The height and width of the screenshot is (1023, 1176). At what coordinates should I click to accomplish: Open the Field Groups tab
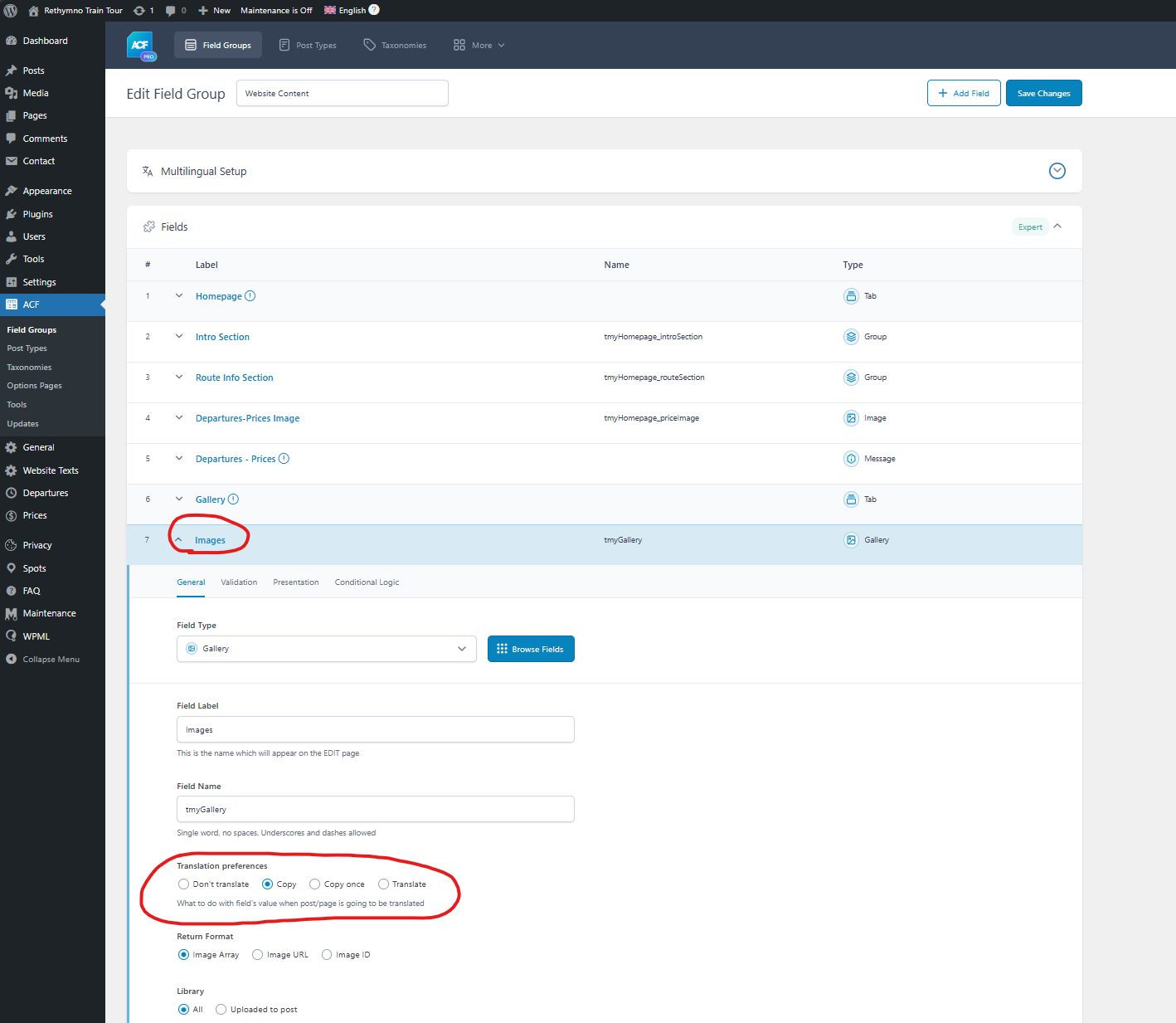218,45
